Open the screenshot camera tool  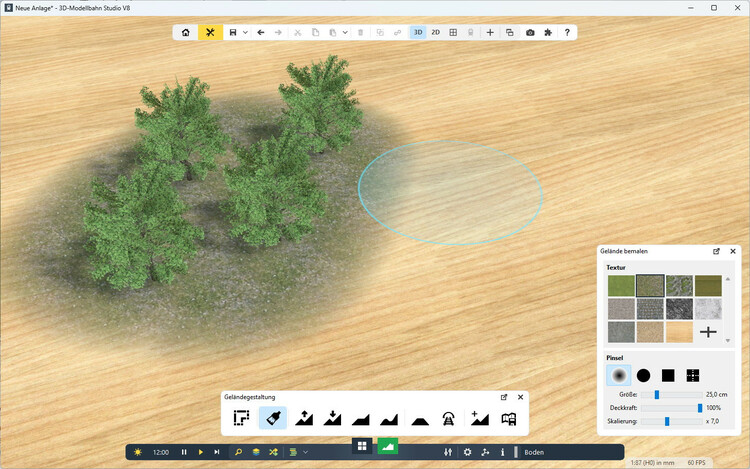pyautogui.click(x=530, y=32)
